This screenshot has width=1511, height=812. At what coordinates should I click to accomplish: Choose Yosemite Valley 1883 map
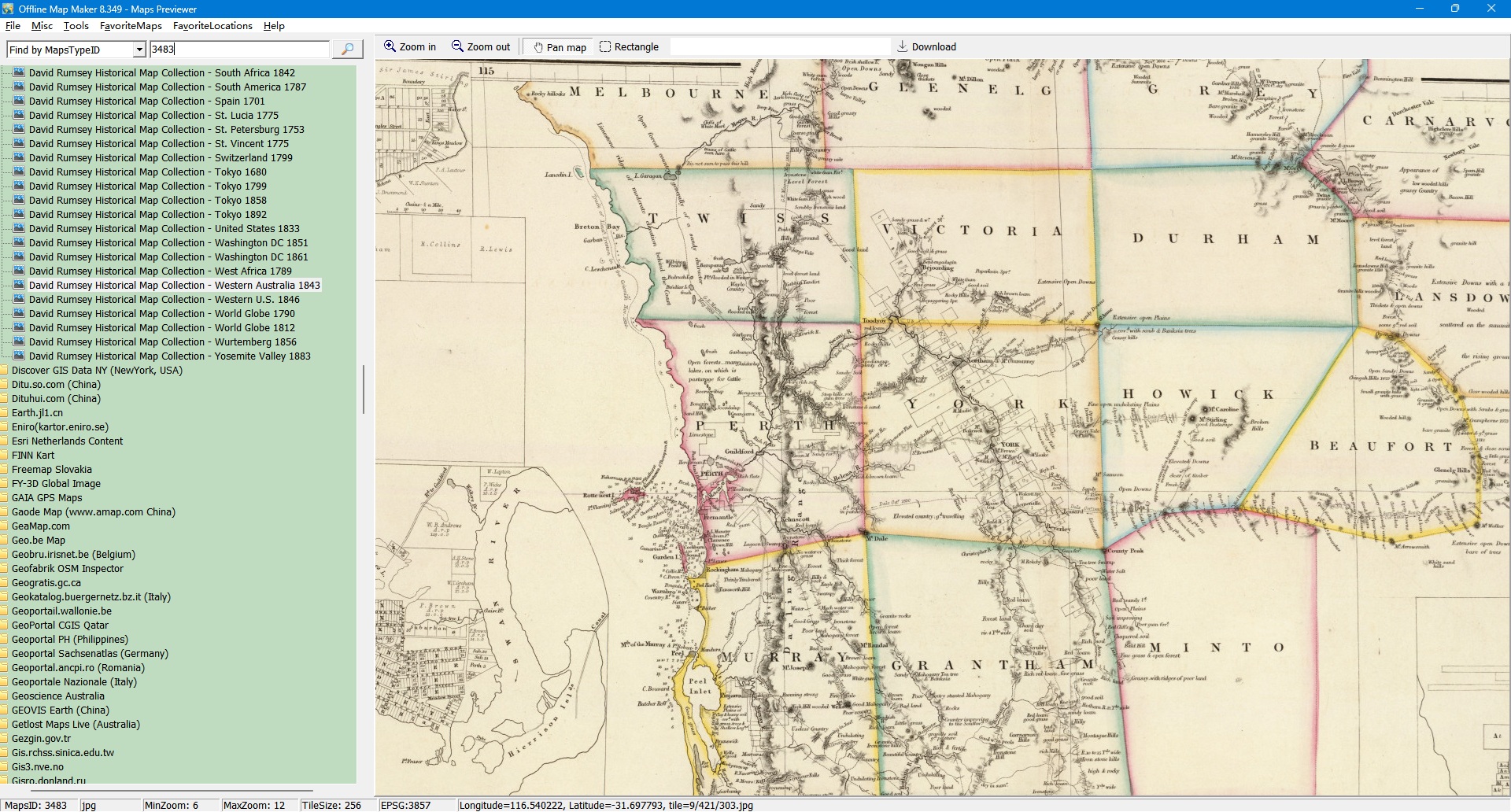click(x=169, y=356)
